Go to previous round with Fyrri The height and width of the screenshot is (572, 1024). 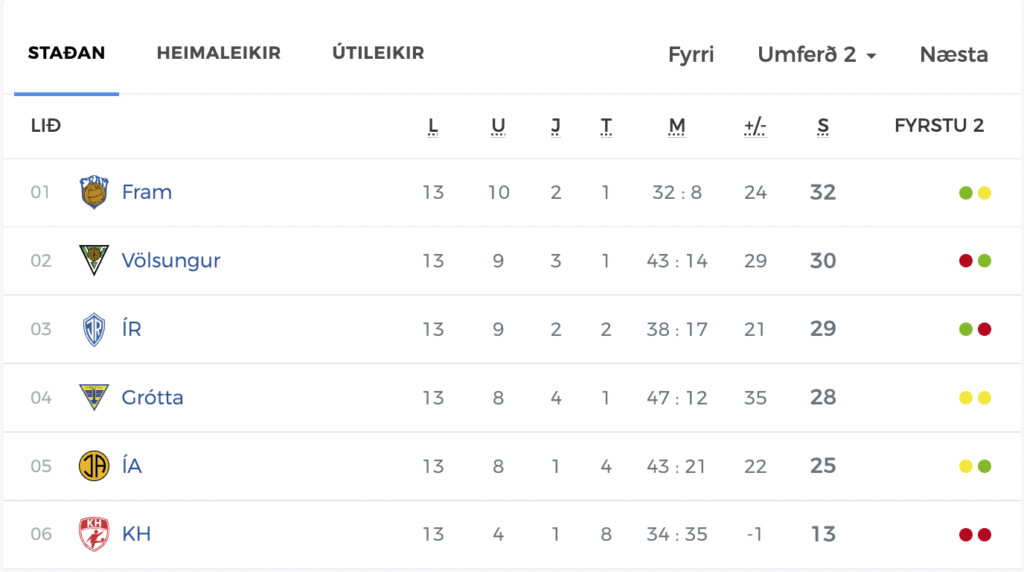pyautogui.click(x=691, y=54)
